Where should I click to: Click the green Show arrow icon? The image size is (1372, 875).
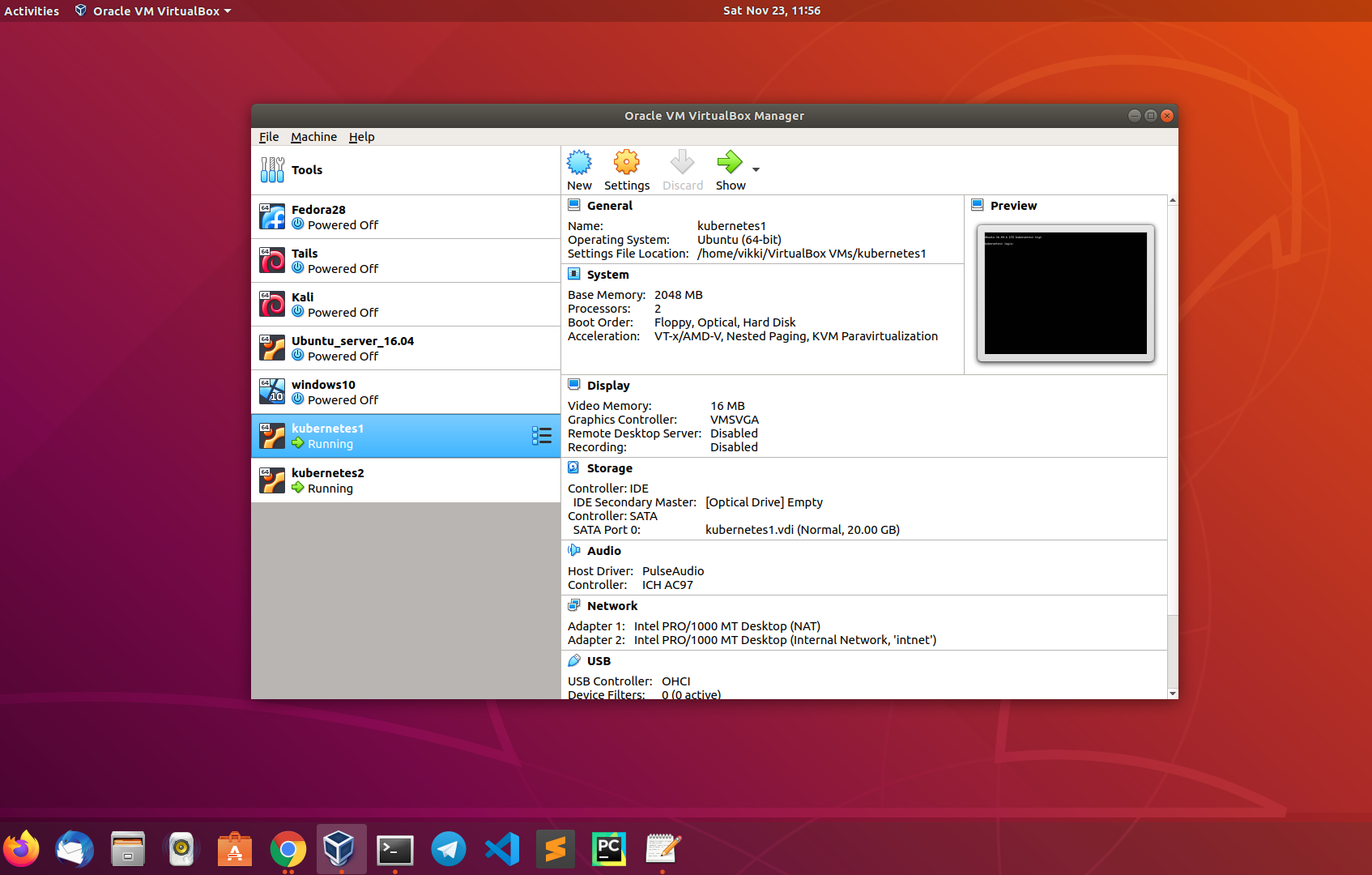730,163
